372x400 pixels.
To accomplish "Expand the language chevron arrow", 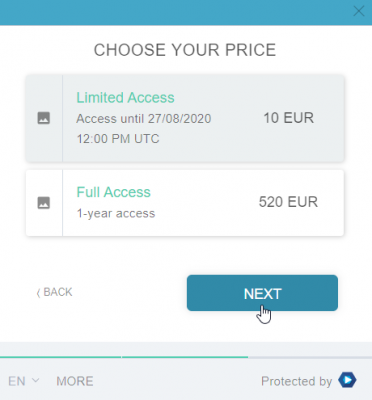I will (x=36, y=380).
